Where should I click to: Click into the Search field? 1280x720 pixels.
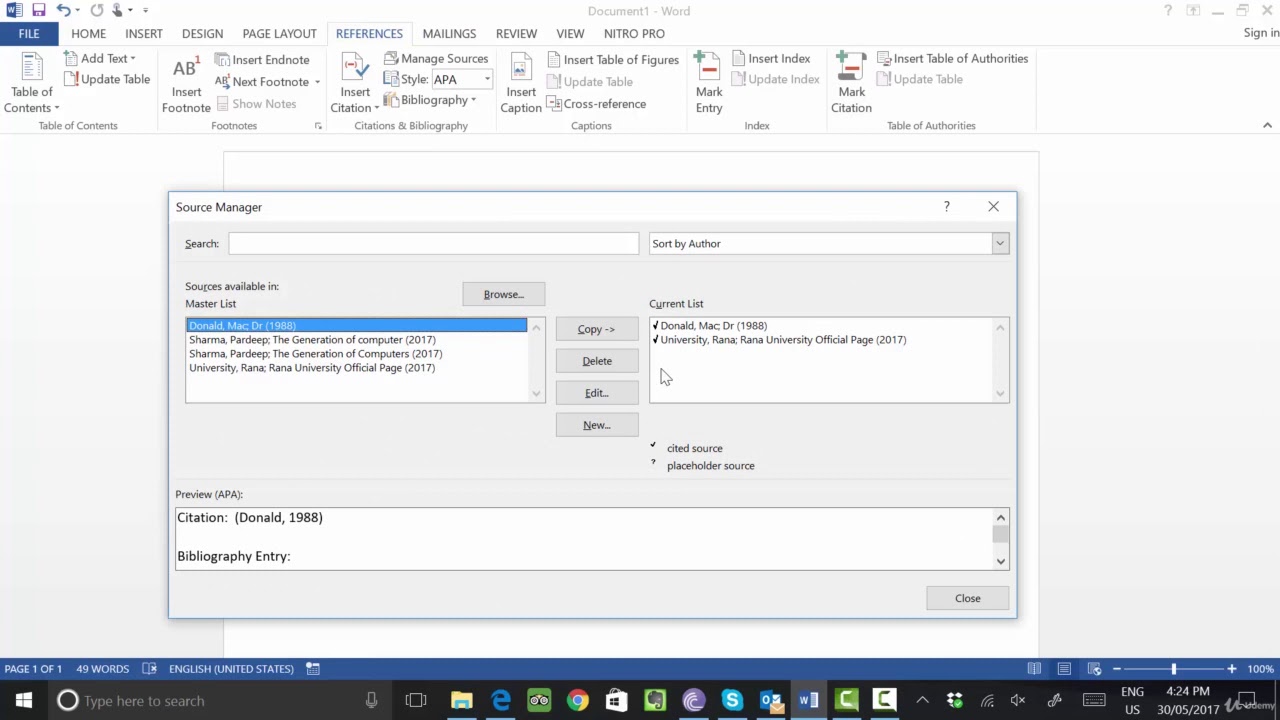click(433, 244)
